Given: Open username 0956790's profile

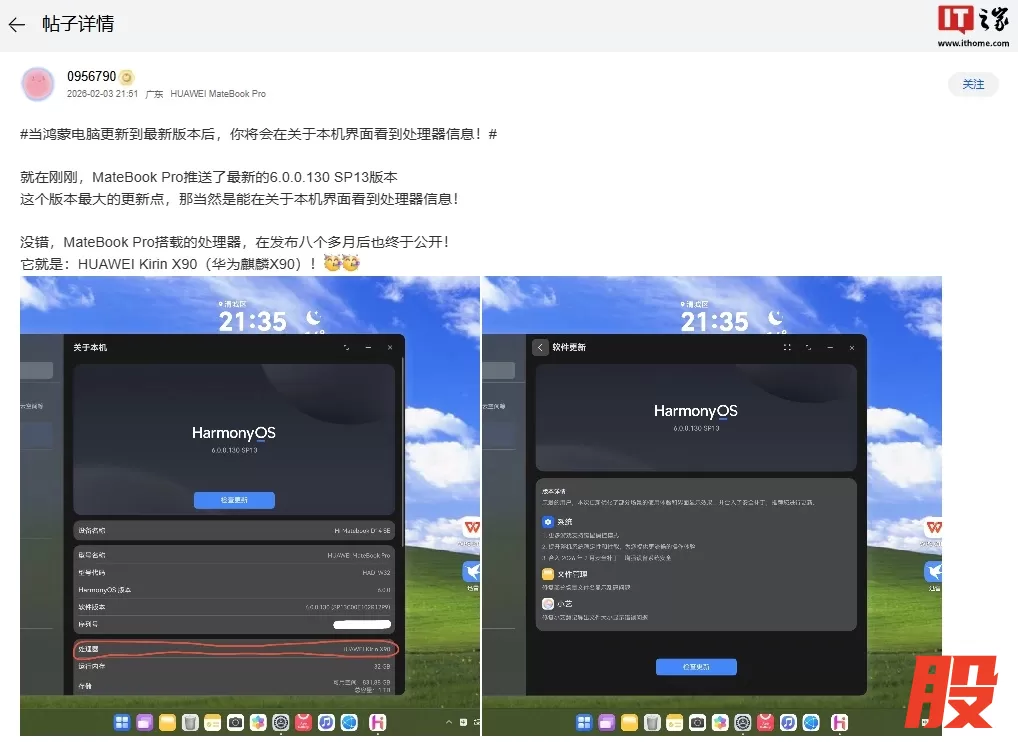Looking at the screenshot, I should (x=91, y=77).
